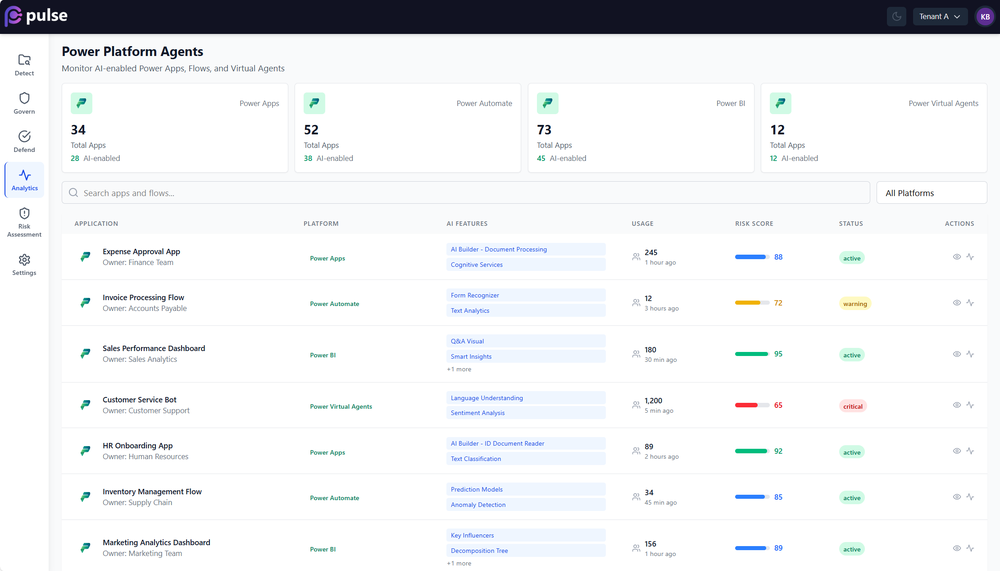Image resolution: width=1000 pixels, height=571 pixels.
Task: Click the Pulse logo
Action: [x=36, y=16]
